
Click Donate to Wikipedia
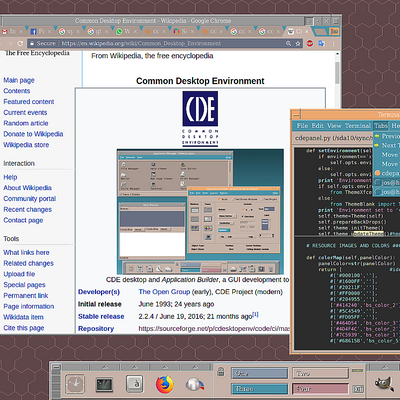(x=33, y=134)
